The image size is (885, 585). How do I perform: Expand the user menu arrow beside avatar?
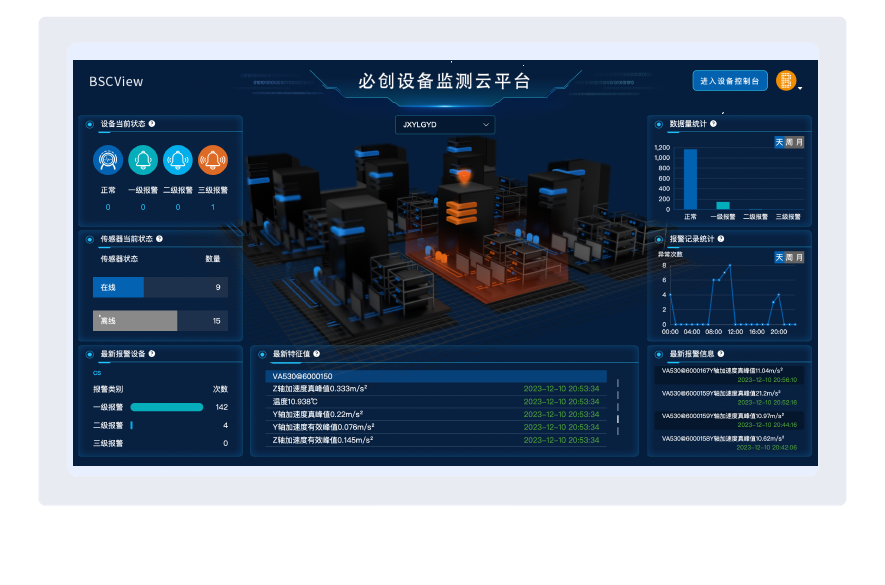click(800, 87)
